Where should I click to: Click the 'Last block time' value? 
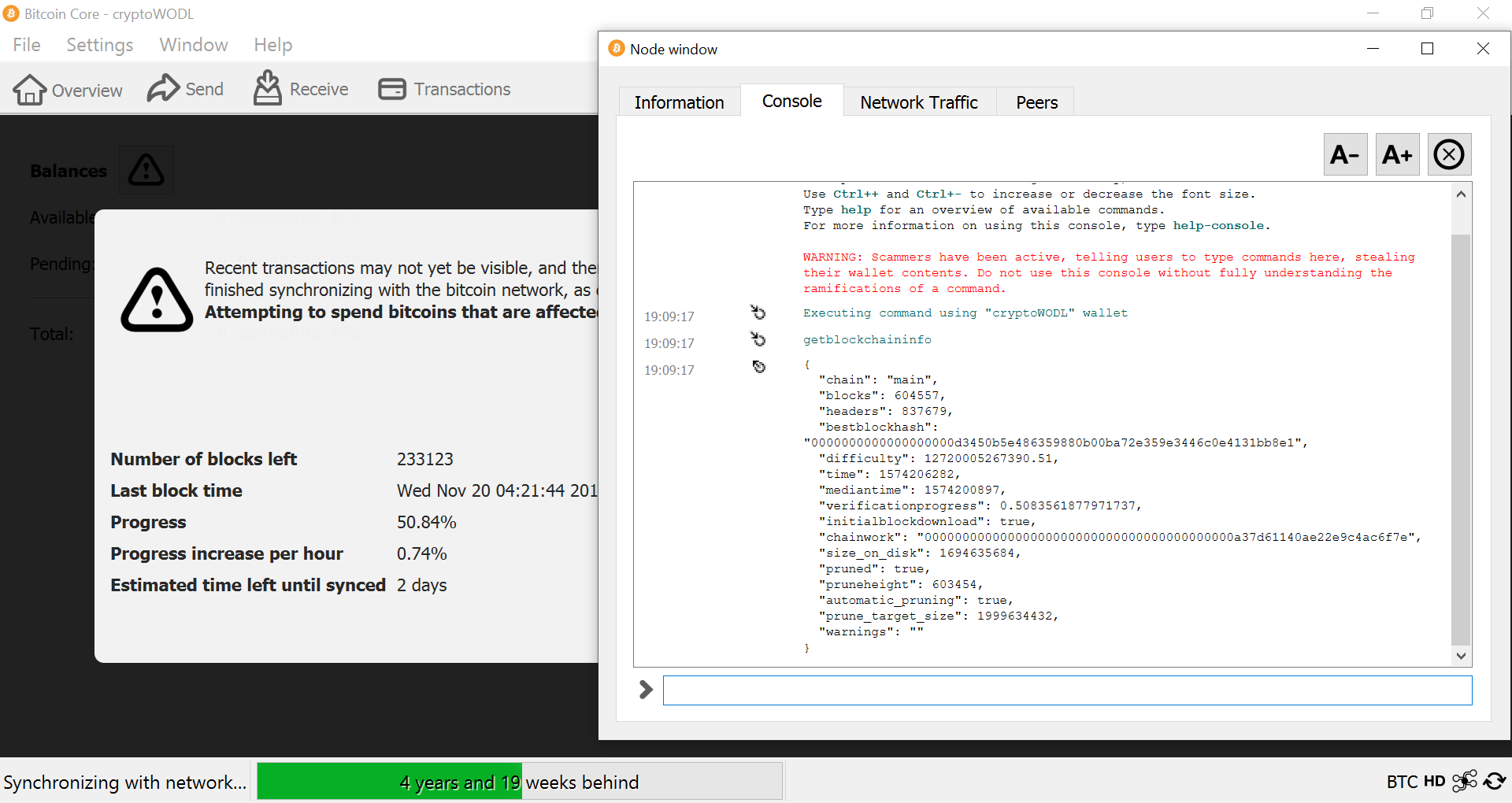click(497, 490)
